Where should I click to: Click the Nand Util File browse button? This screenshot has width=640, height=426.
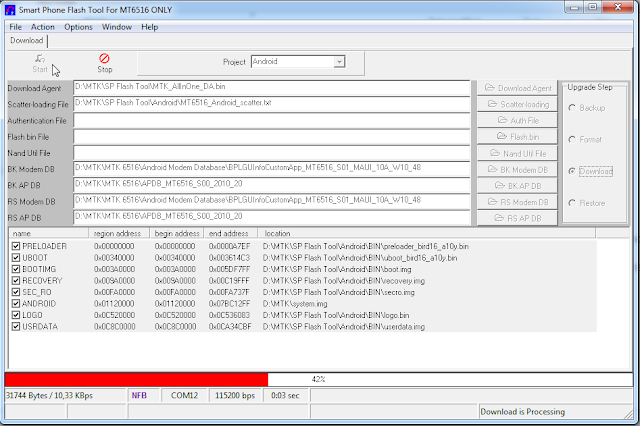click(x=517, y=153)
